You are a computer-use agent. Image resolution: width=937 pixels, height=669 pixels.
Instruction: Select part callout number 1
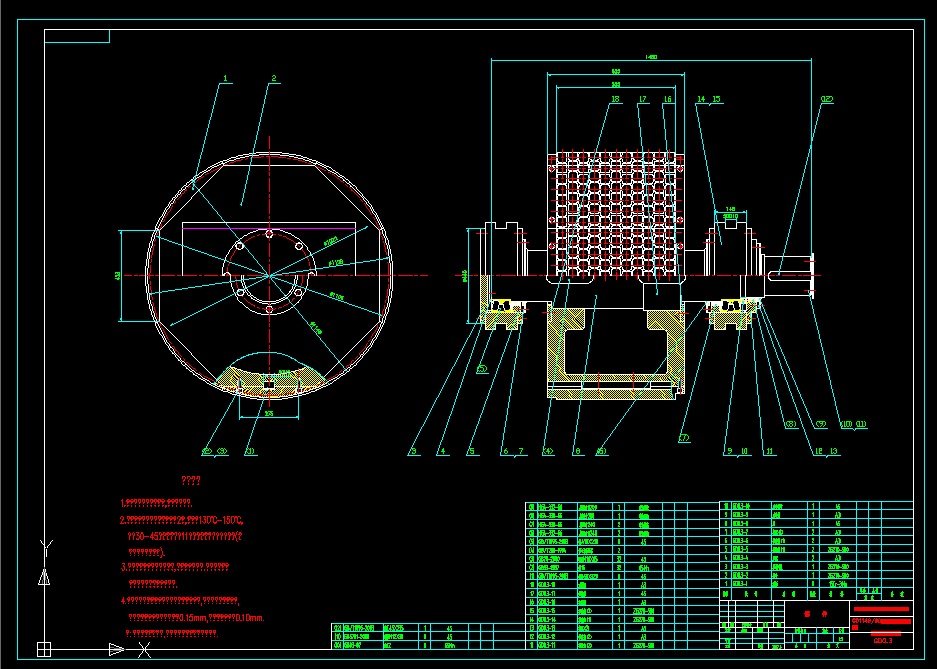coord(225,78)
